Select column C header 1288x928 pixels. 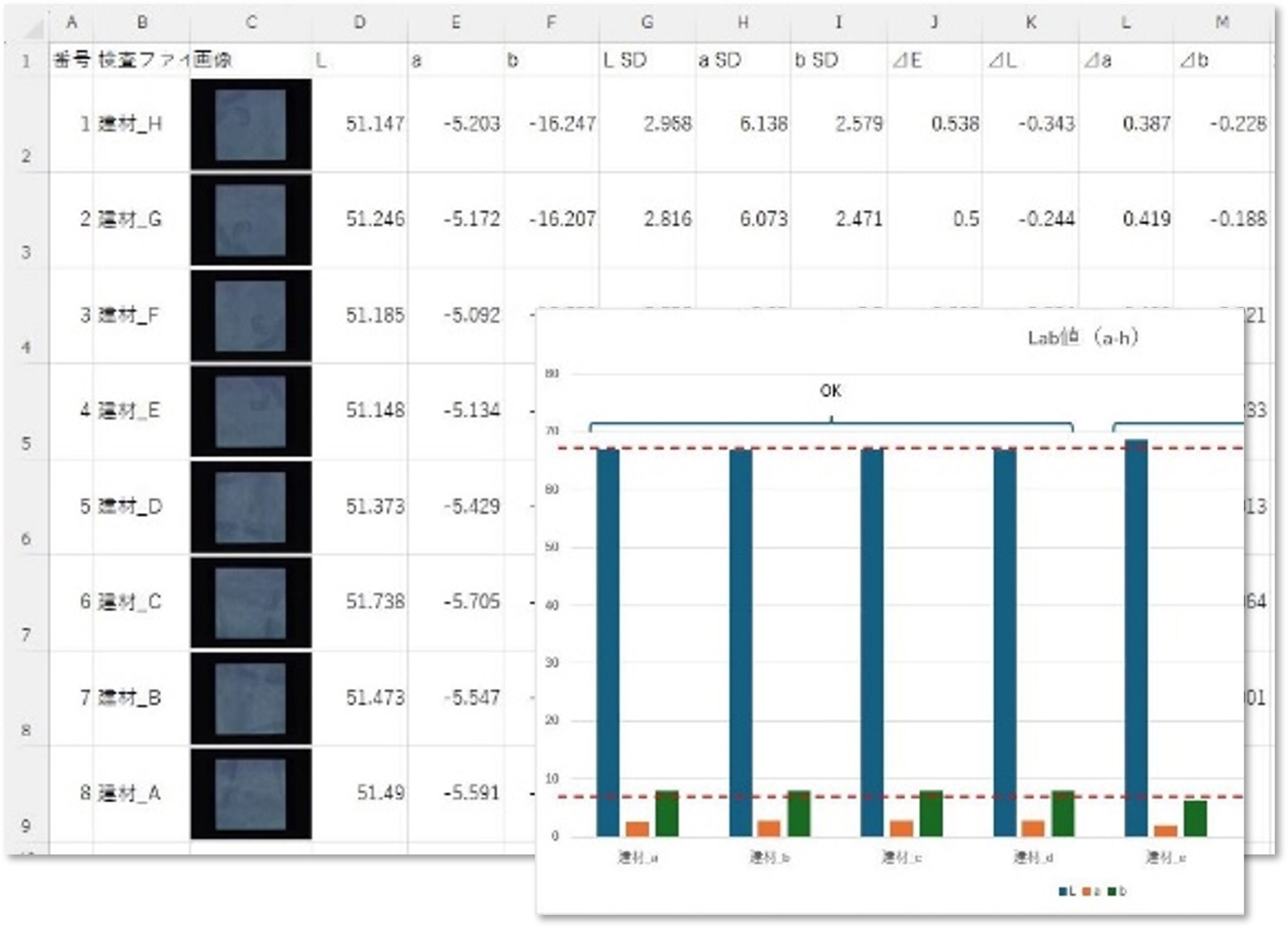tap(251, 22)
